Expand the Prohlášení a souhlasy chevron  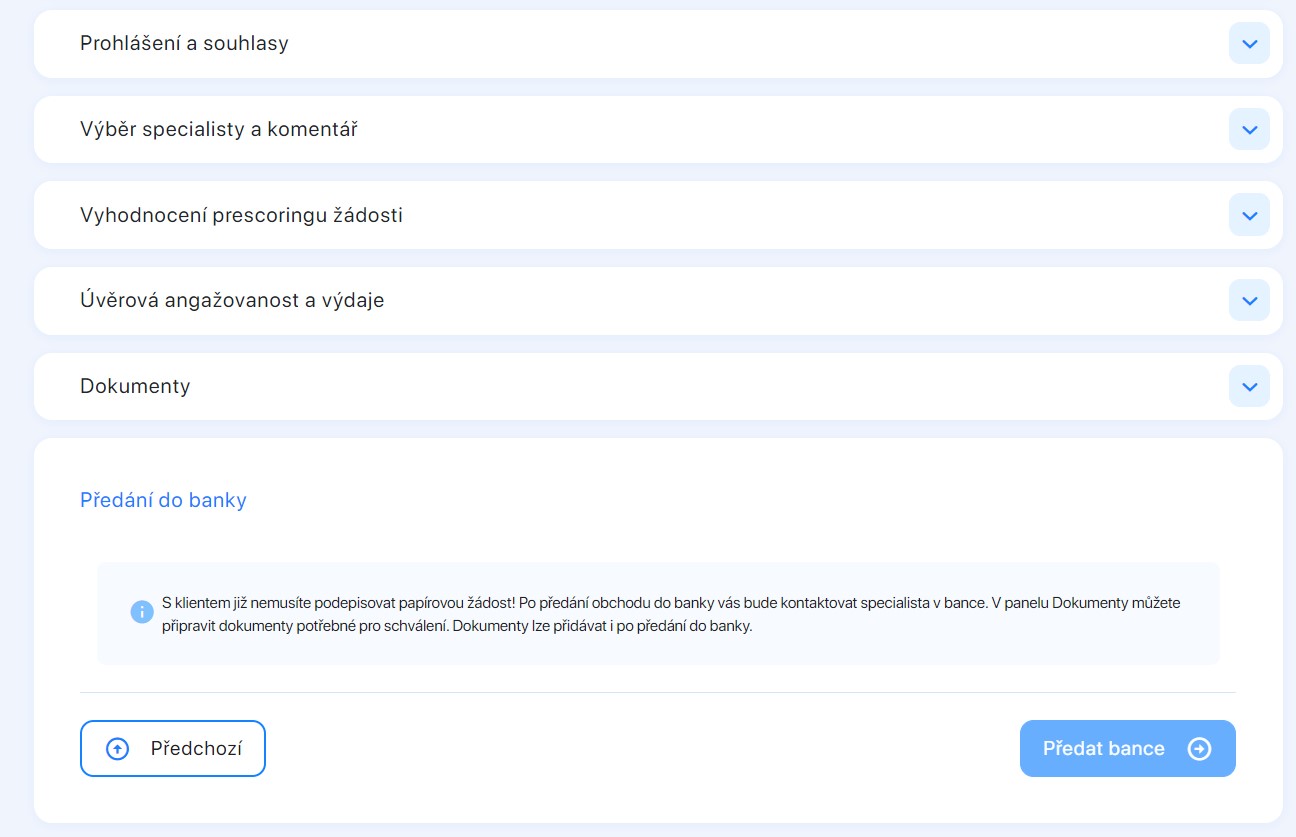(x=1249, y=44)
